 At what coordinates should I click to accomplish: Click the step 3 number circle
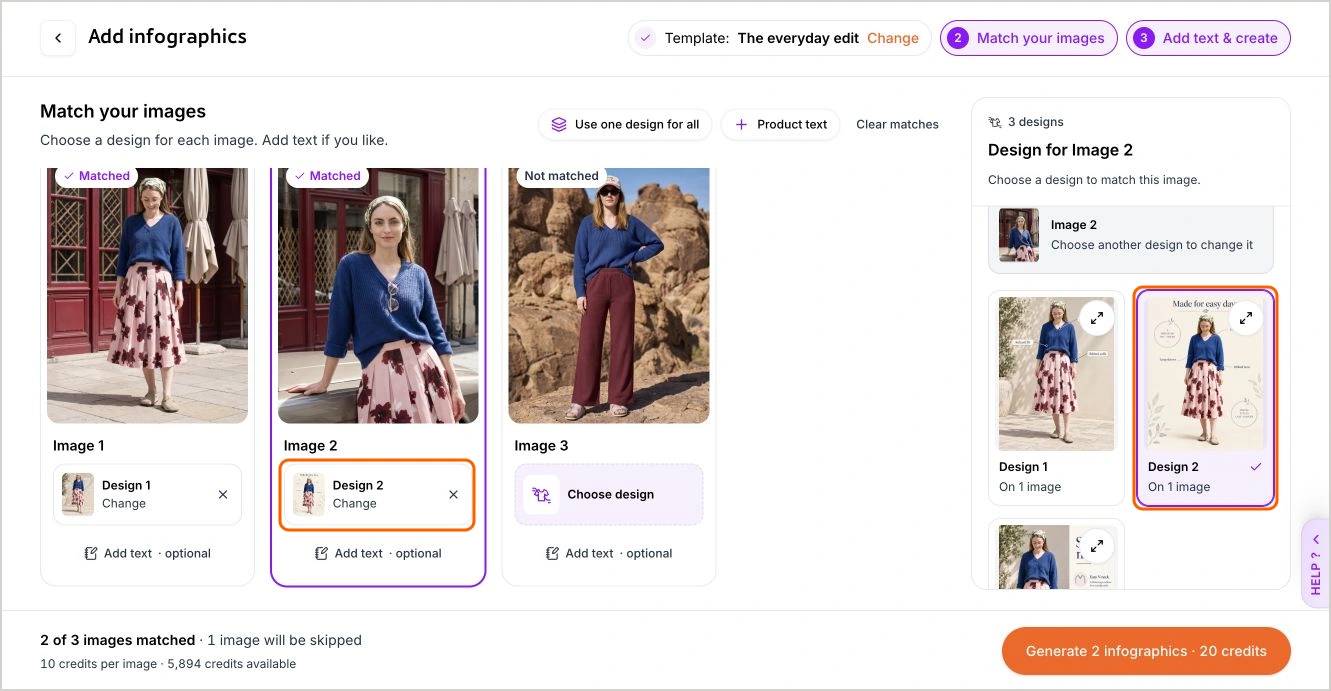pos(1144,38)
